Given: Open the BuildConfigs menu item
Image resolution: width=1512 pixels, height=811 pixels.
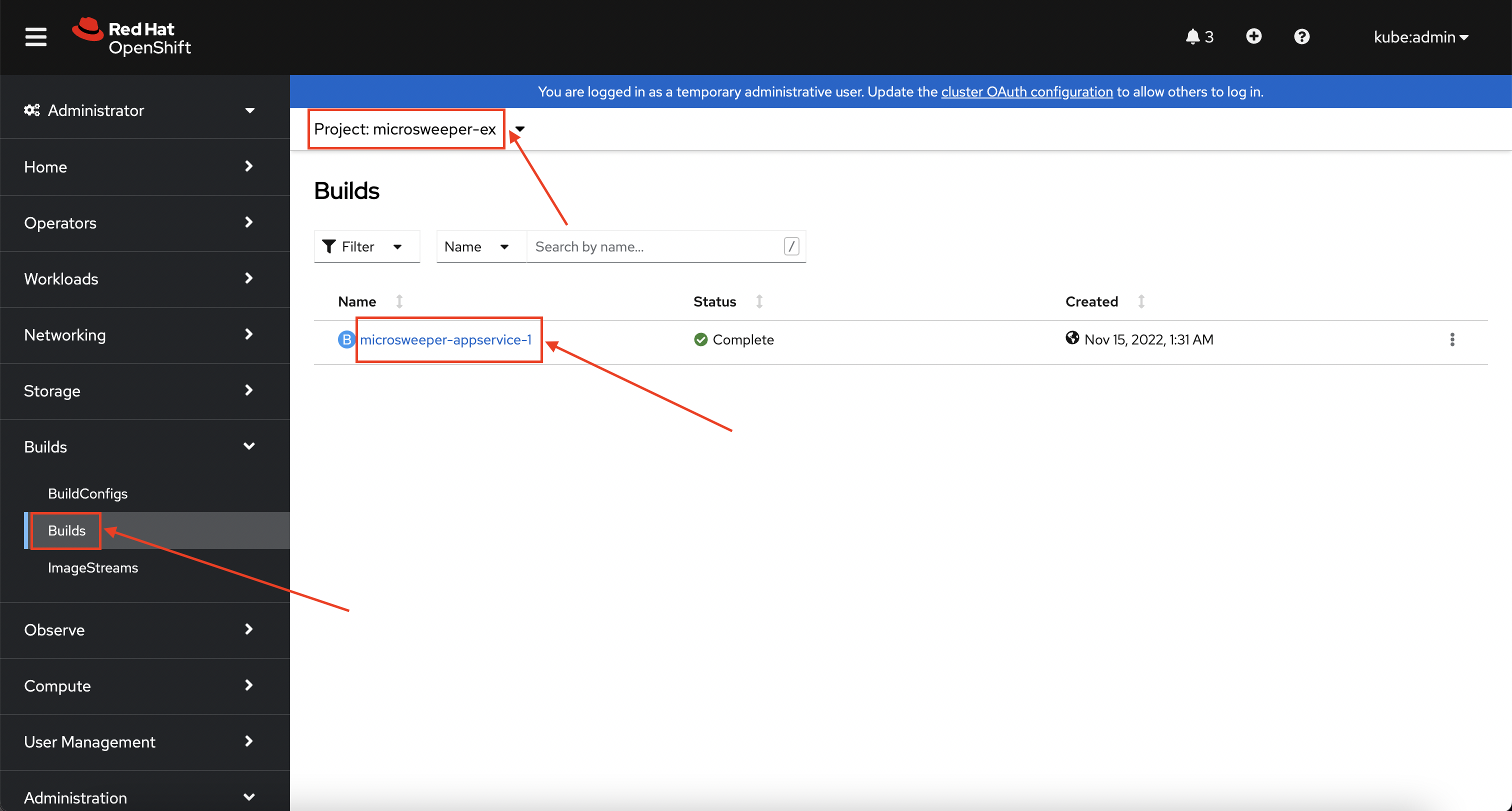Looking at the screenshot, I should 89,493.
